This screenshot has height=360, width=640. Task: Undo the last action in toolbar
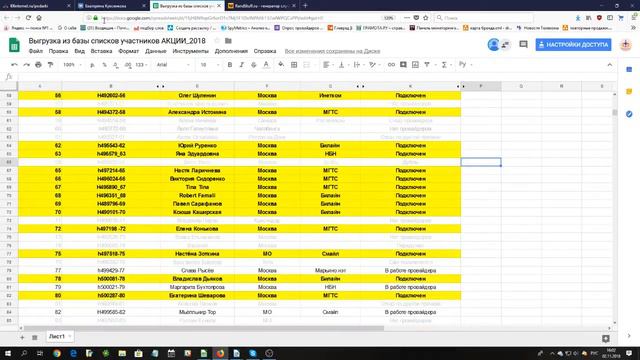click(14, 65)
